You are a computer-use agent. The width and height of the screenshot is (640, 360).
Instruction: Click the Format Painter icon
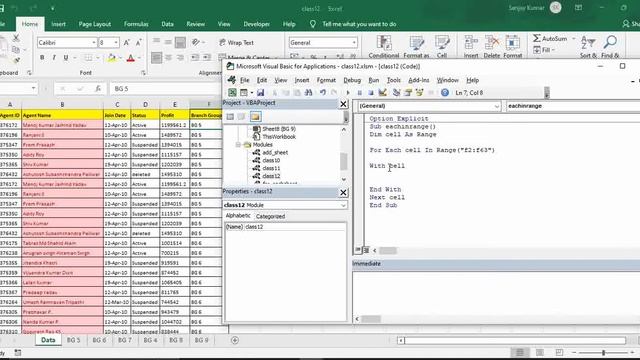(x=16, y=60)
